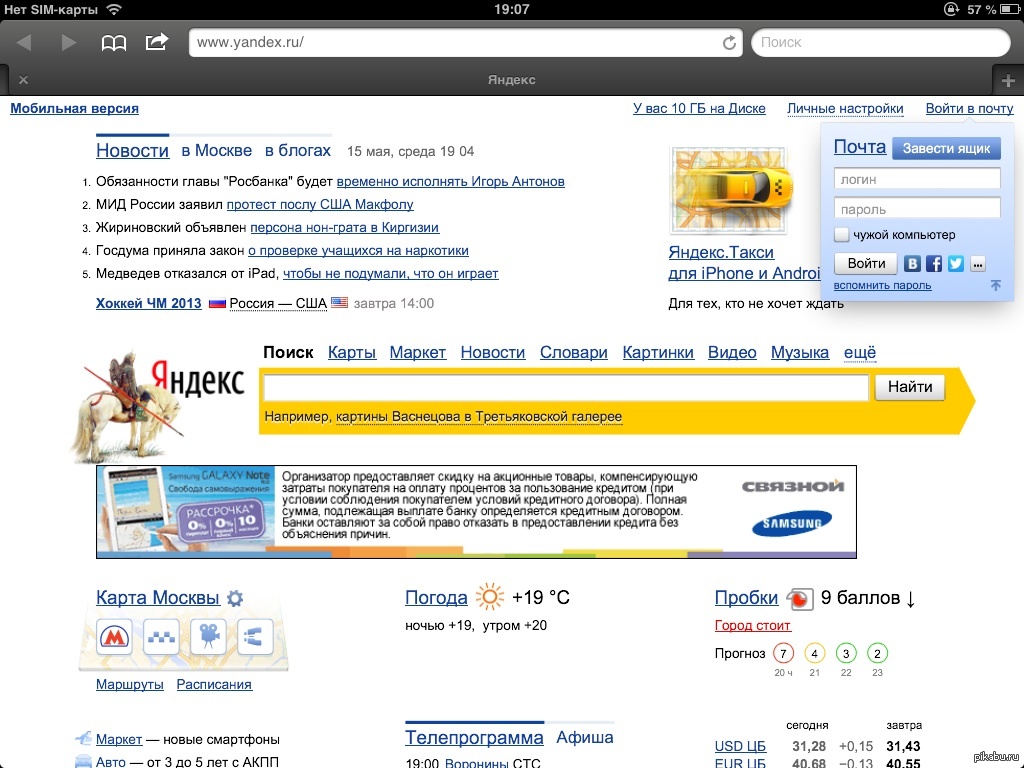
Task: Focus the логин input field
Action: [917, 178]
